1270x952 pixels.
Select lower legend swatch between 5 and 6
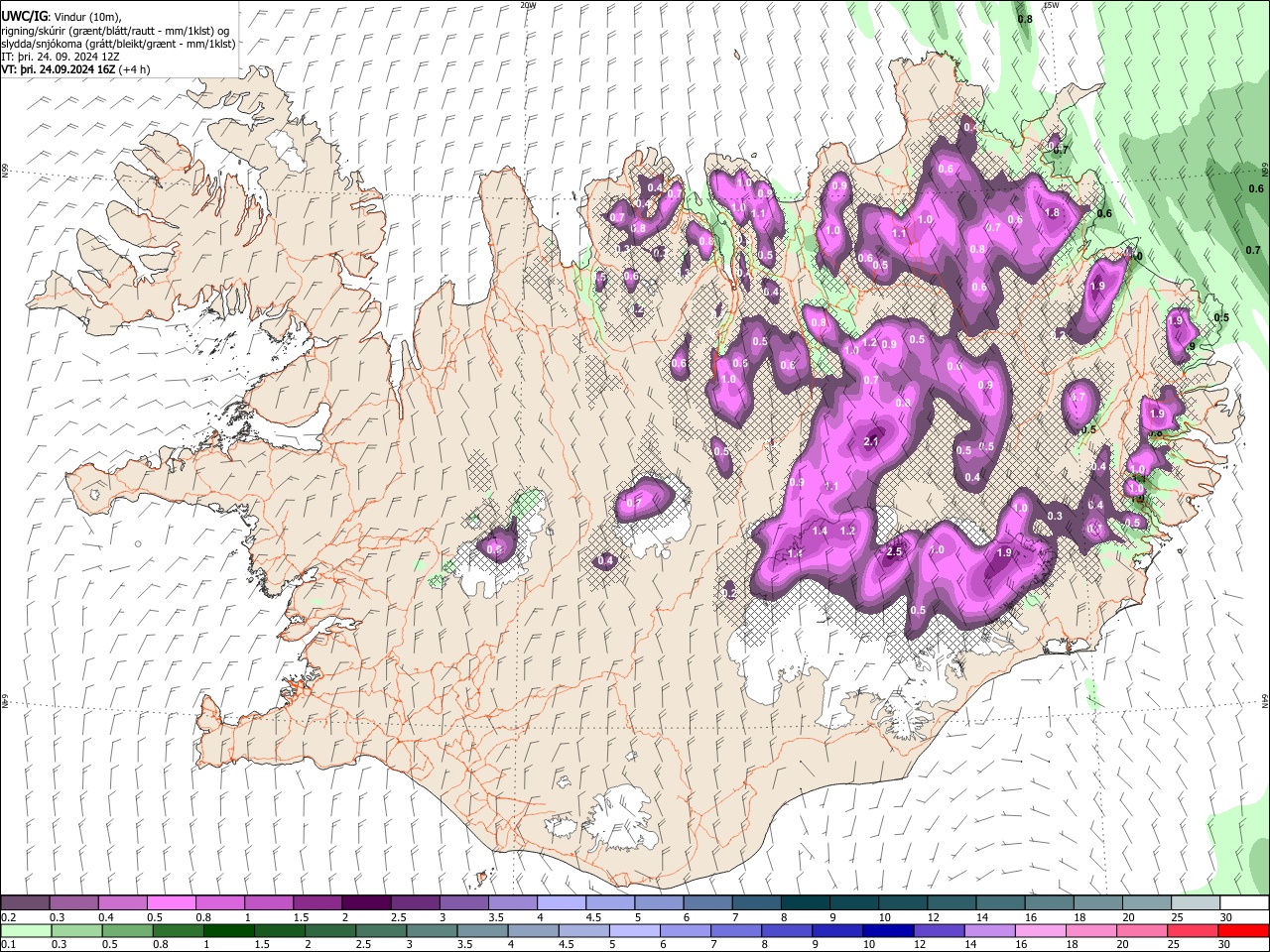point(634,931)
